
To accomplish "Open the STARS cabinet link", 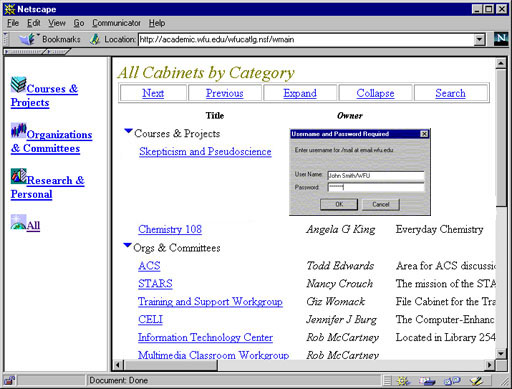I will [x=155, y=284].
